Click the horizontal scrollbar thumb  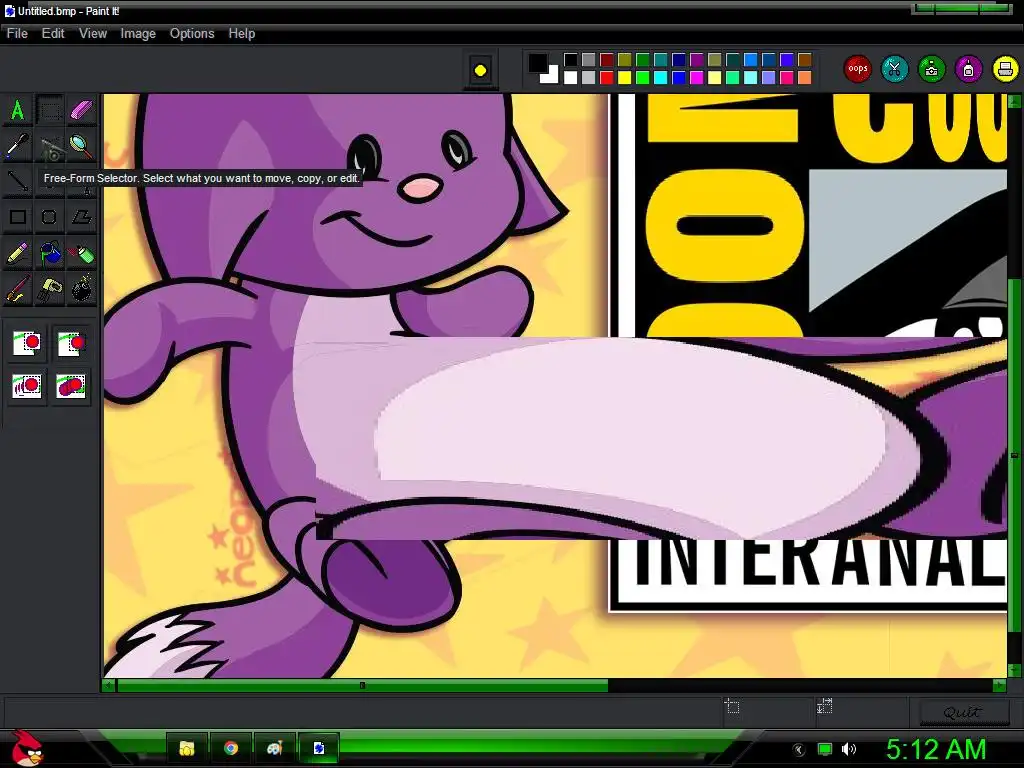pos(362,686)
